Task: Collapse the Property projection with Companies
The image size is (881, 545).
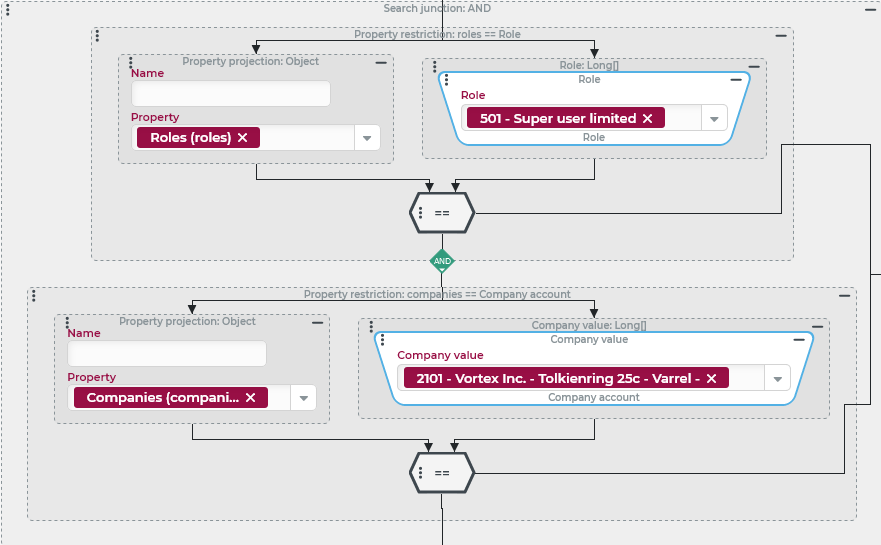Action: click(317, 323)
